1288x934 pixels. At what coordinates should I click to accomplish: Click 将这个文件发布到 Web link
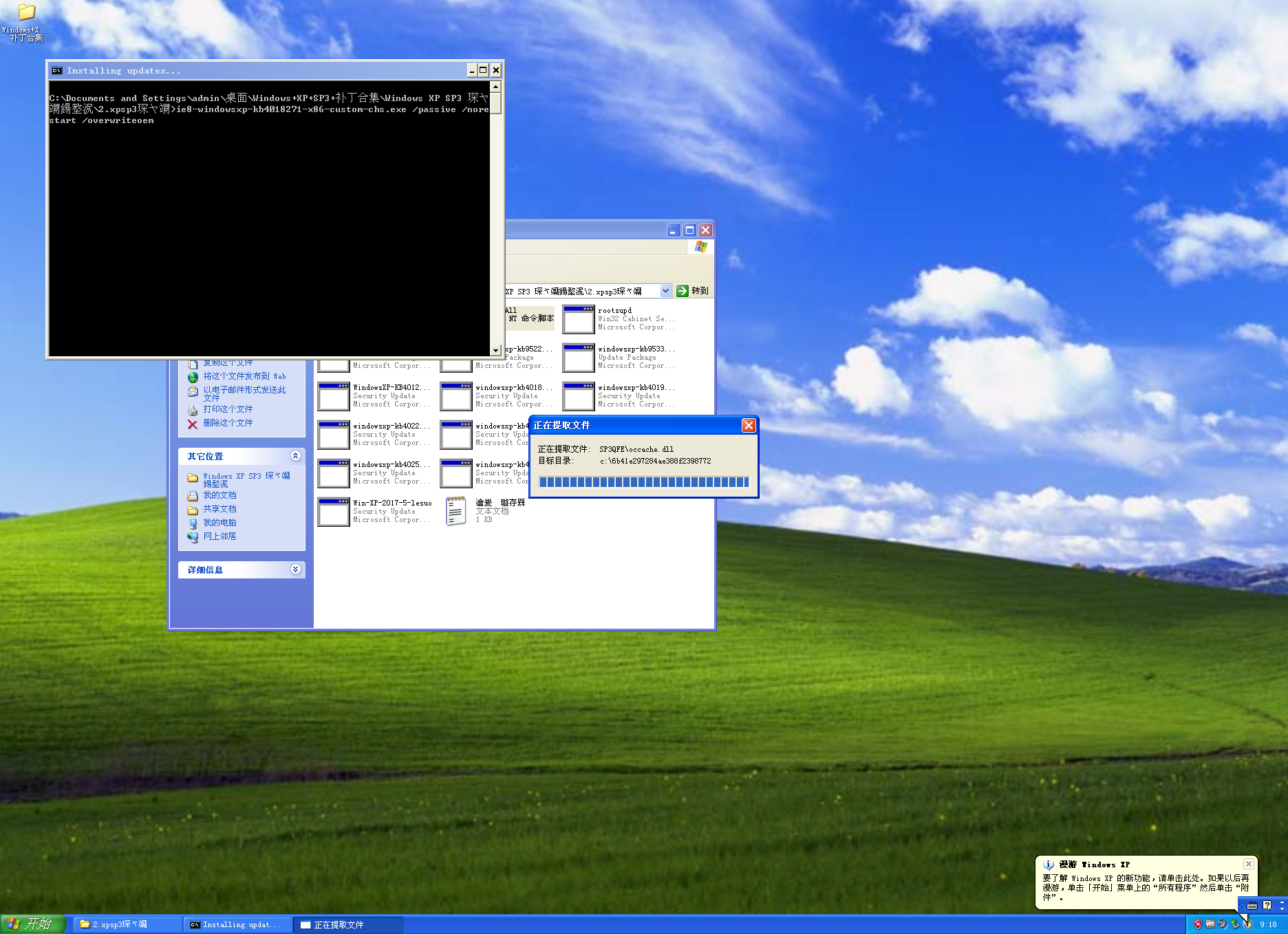pos(244,376)
